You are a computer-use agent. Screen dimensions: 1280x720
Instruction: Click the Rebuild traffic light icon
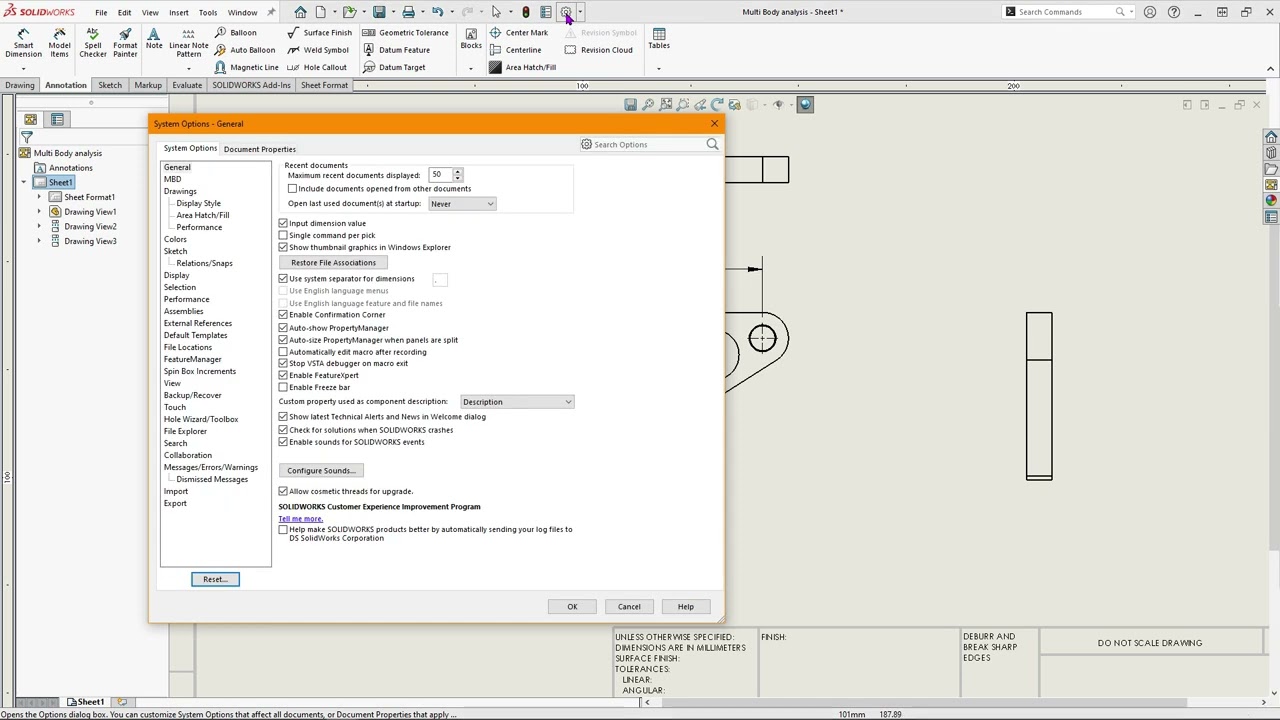coord(526,12)
